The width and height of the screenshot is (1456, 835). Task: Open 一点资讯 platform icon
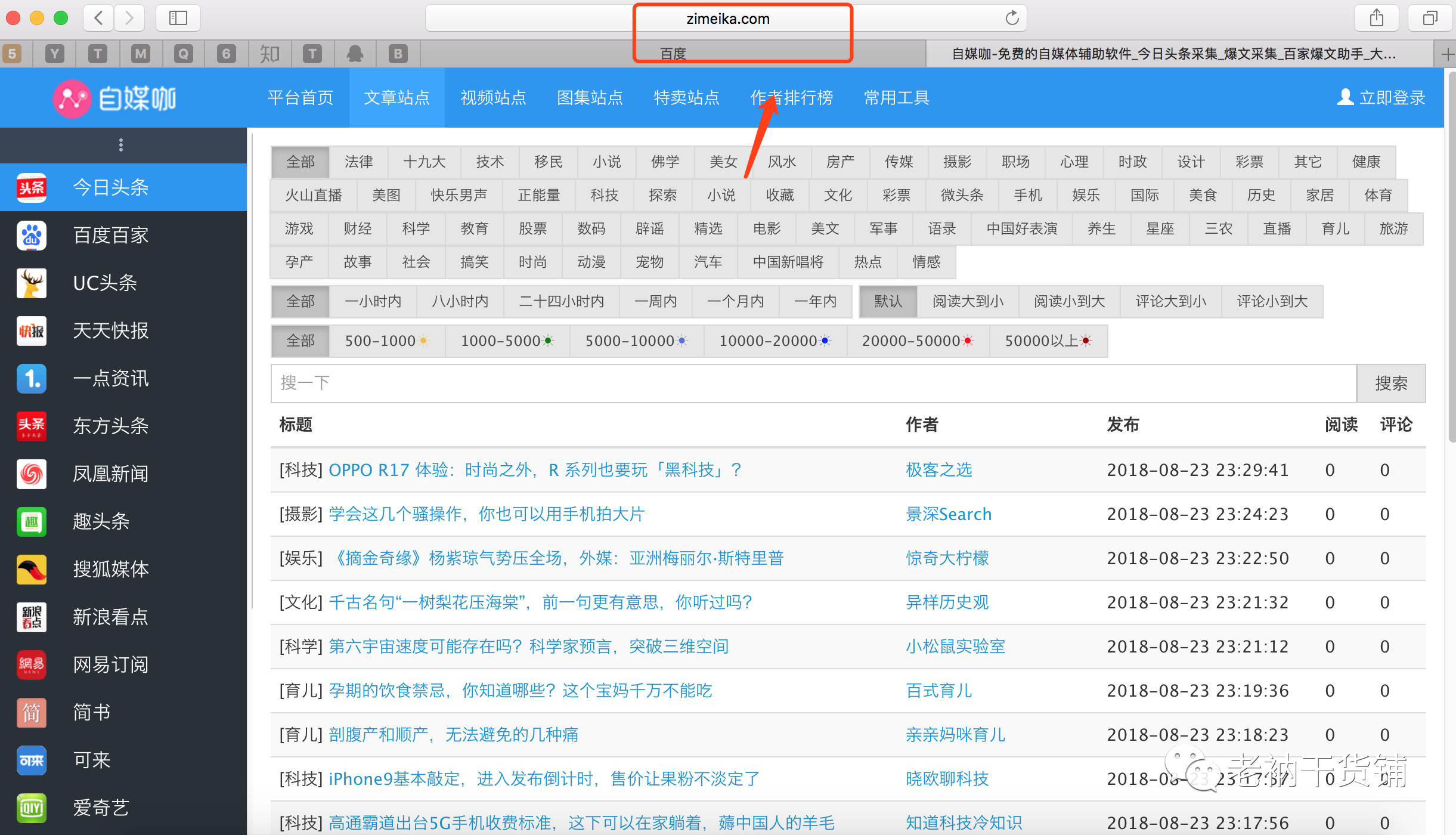click(32, 378)
